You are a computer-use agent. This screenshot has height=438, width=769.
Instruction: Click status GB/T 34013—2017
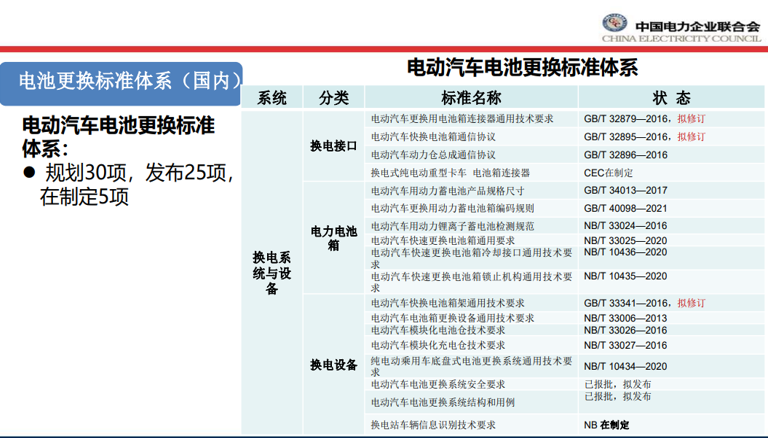(x=625, y=190)
